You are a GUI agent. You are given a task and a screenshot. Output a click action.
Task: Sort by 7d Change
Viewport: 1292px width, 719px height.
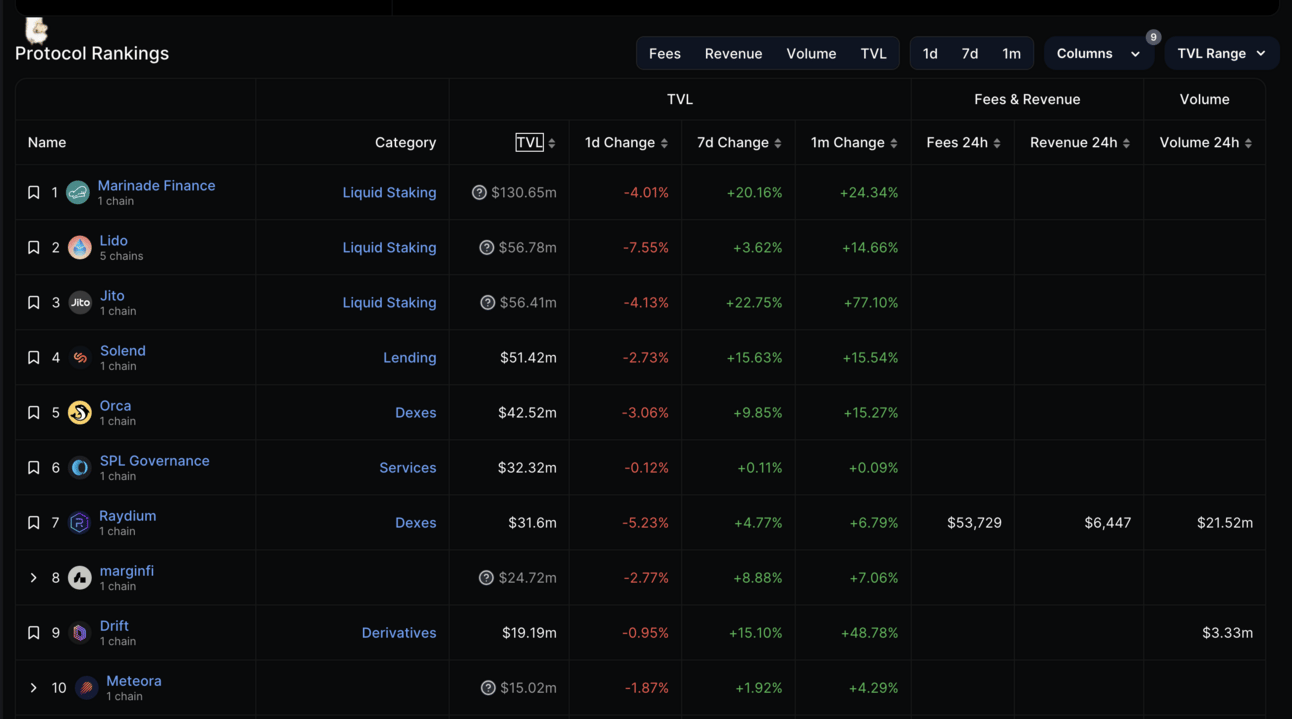tap(777, 143)
